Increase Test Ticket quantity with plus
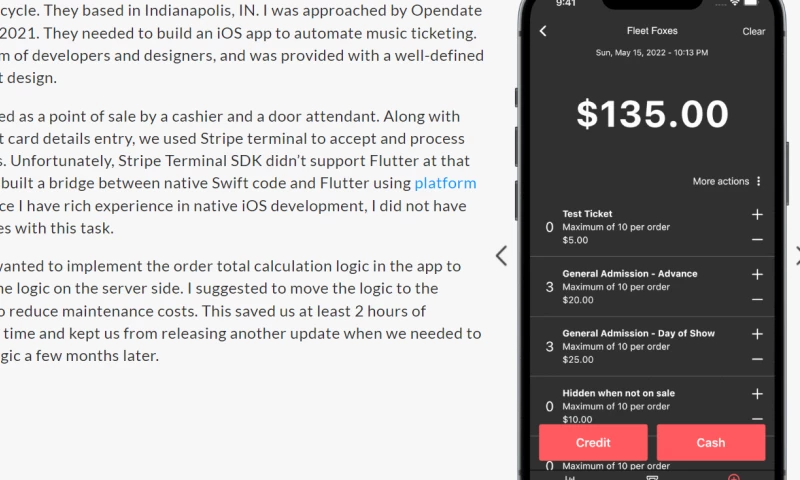This screenshot has height=480, width=800. coord(757,214)
